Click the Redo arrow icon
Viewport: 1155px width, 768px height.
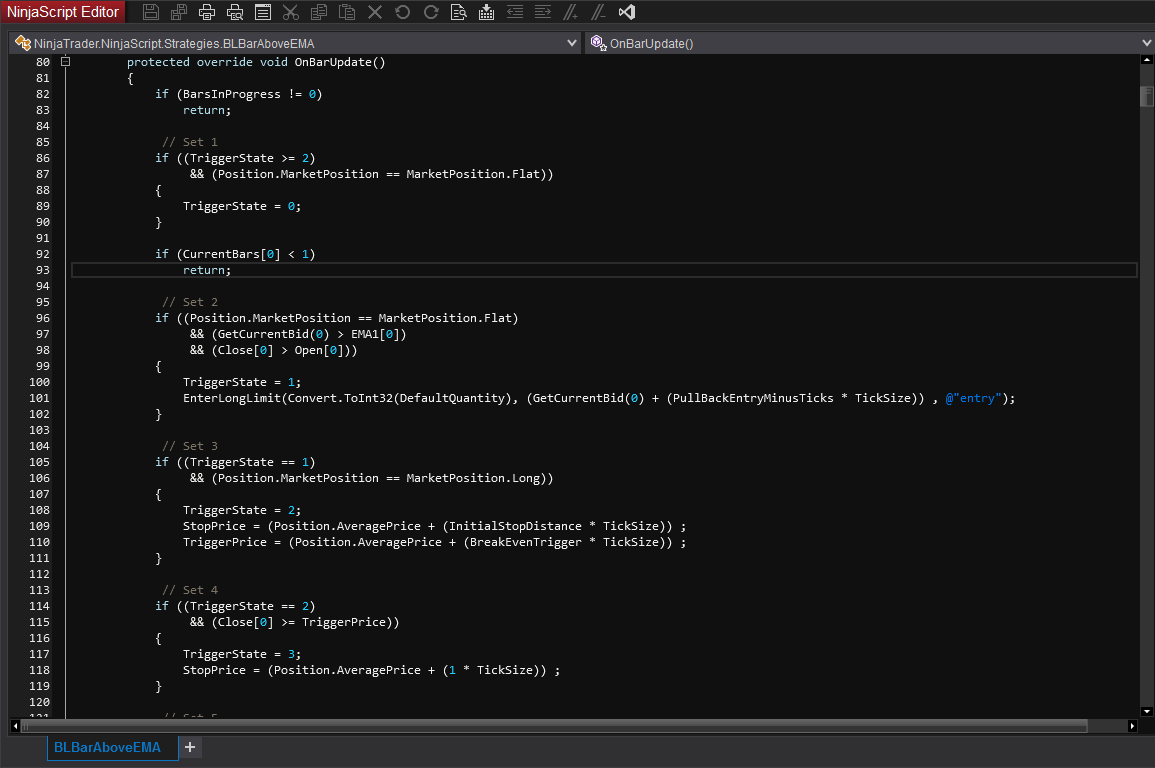click(x=431, y=12)
